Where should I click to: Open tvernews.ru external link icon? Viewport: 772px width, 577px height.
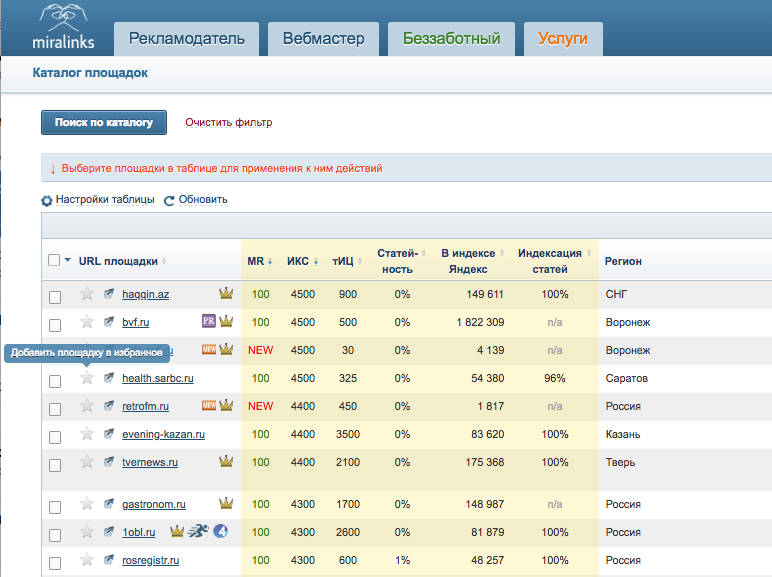[109, 462]
